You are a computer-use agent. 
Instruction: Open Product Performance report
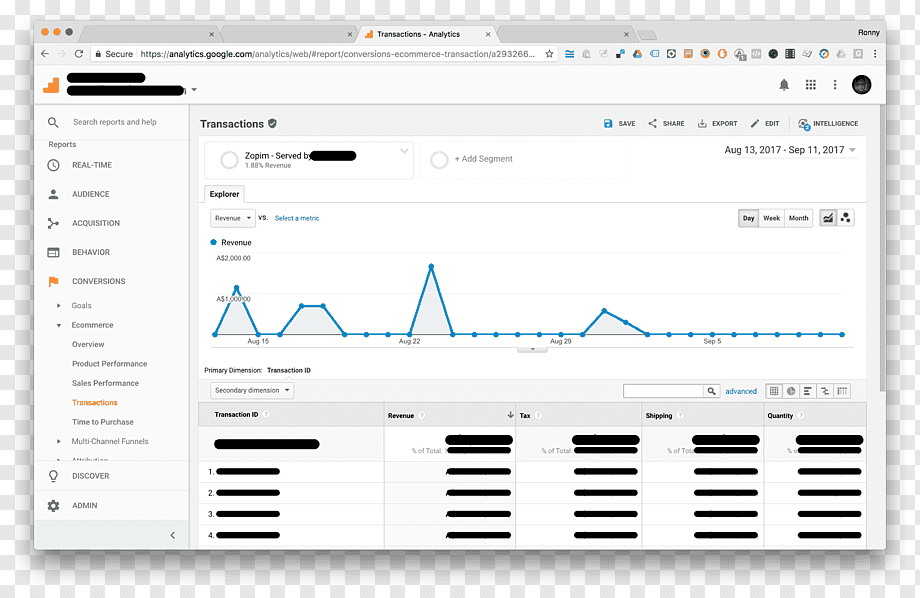109,364
